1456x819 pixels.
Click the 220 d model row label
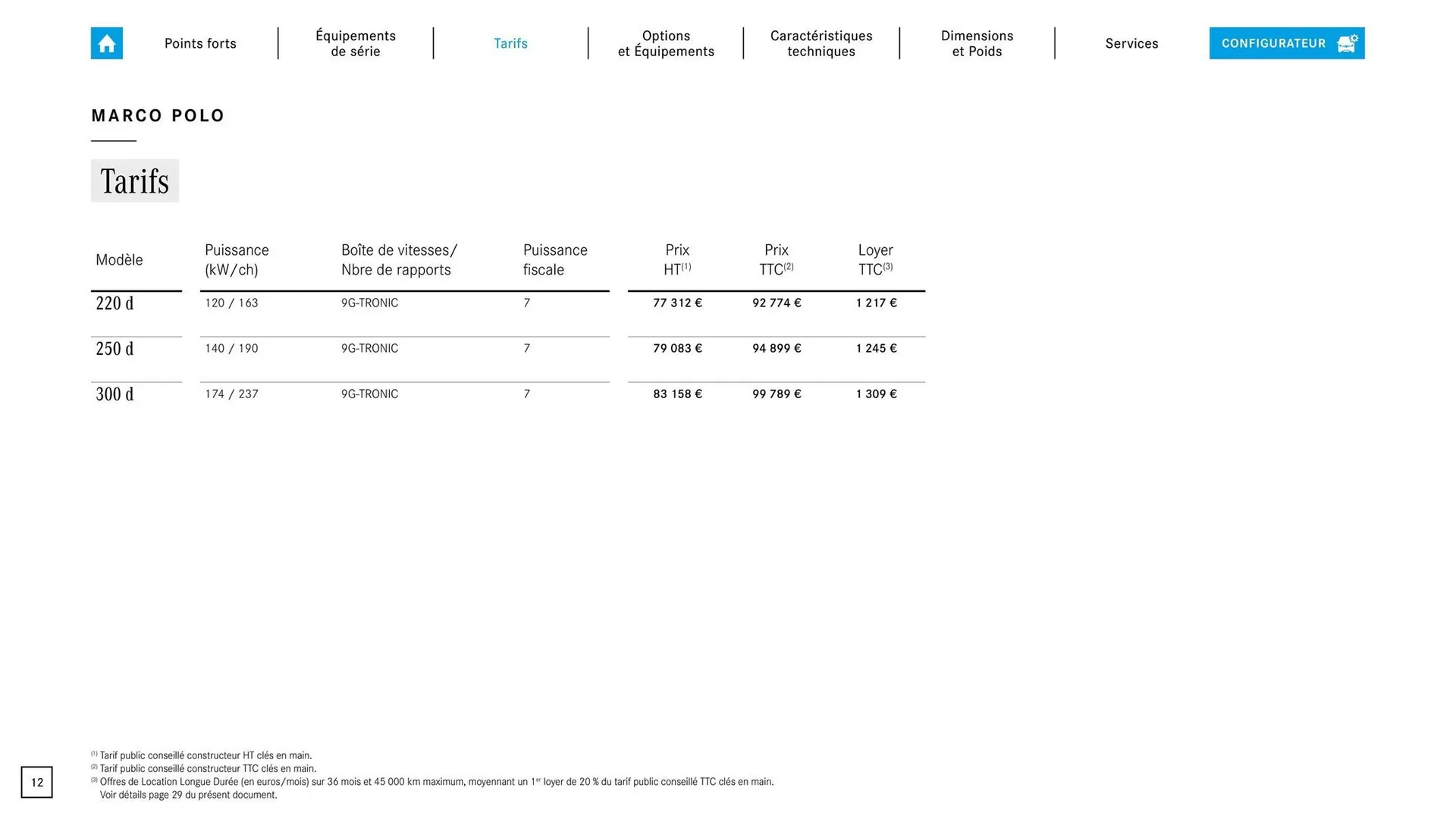coord(115,303)
